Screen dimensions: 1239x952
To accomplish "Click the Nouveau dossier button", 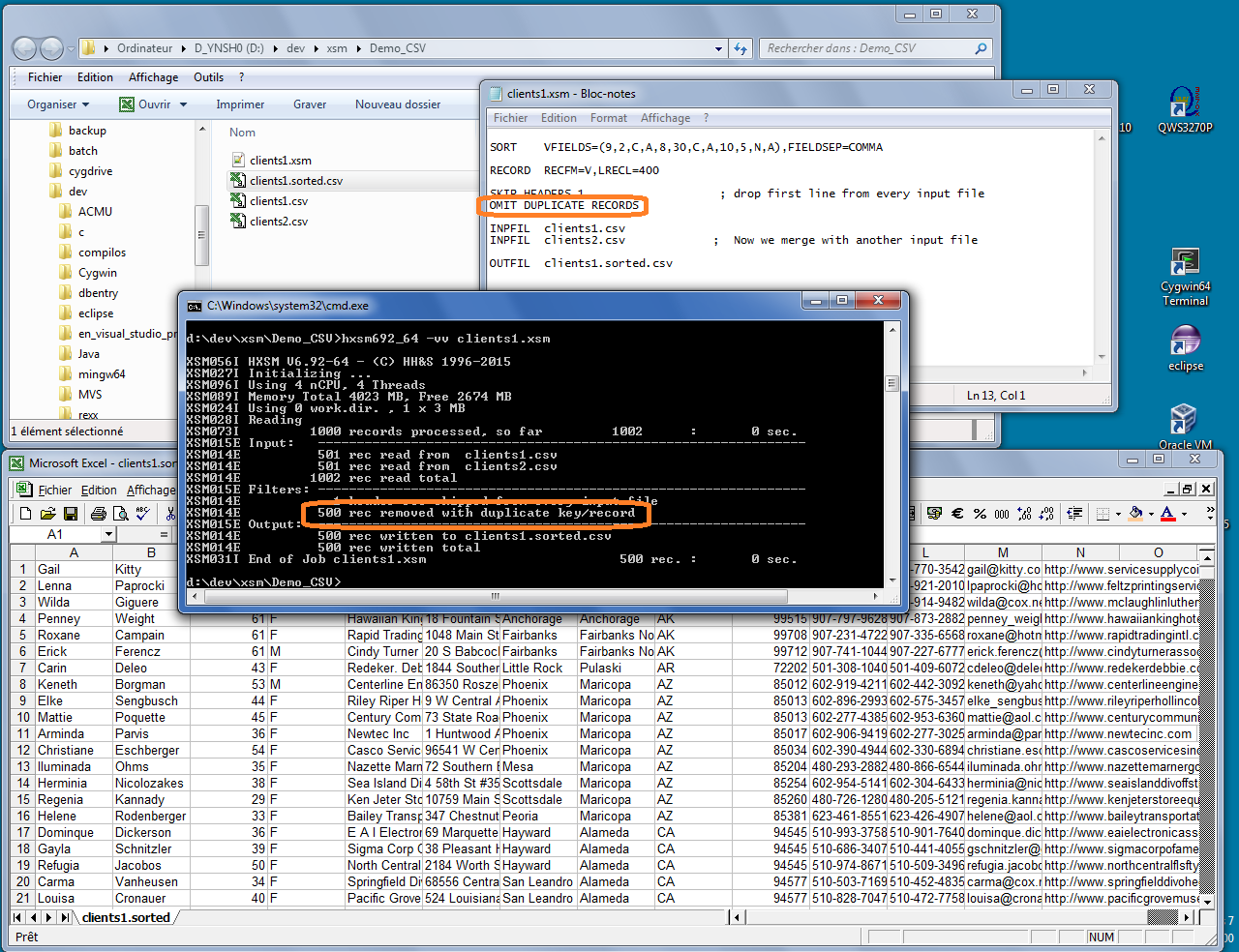I will (397, 104).
